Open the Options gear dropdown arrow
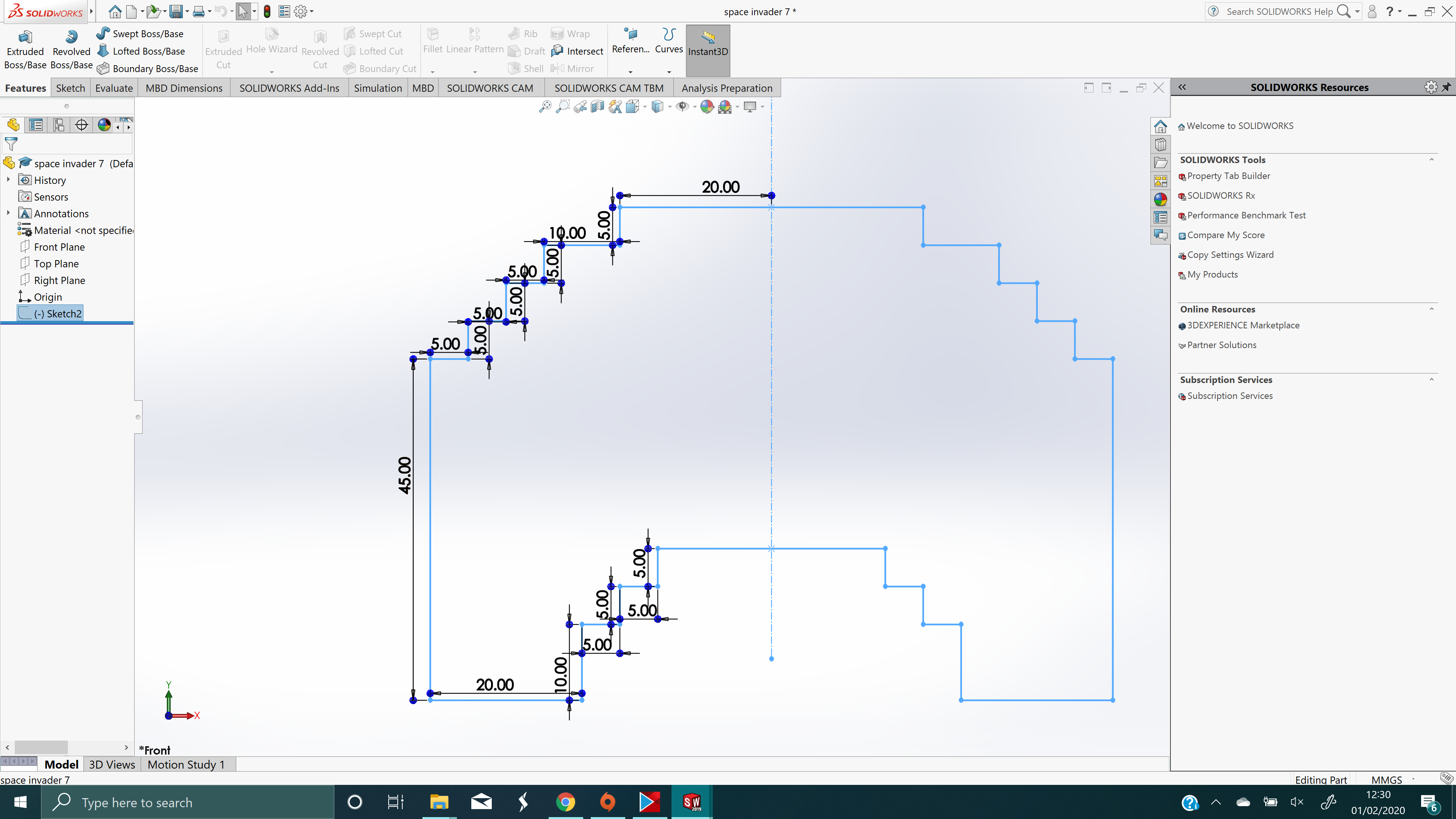Image resolution: width=1456 pixels, height=819 pixels. (311, 11)
